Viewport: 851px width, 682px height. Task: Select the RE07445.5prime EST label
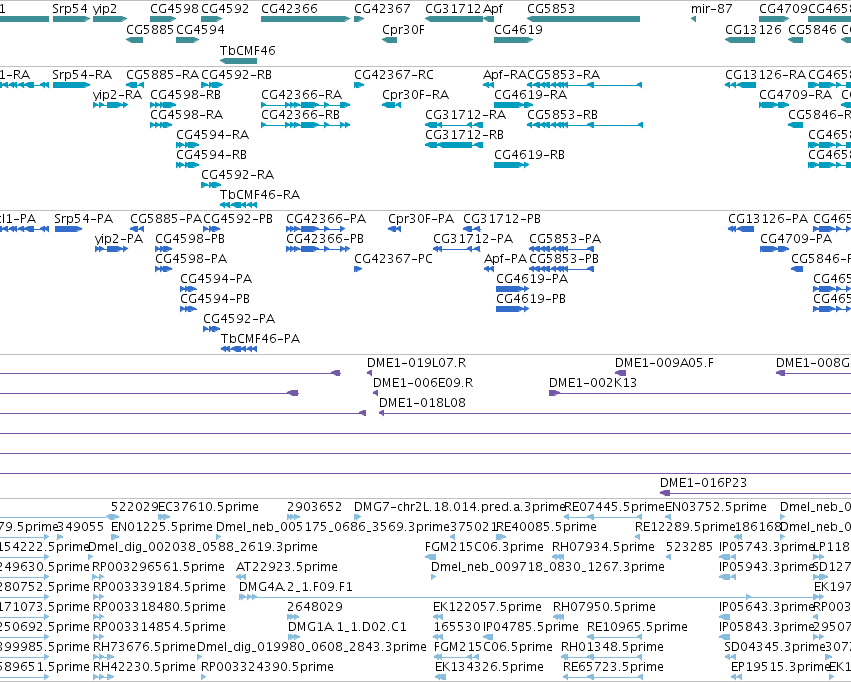[x=614, y=507]
